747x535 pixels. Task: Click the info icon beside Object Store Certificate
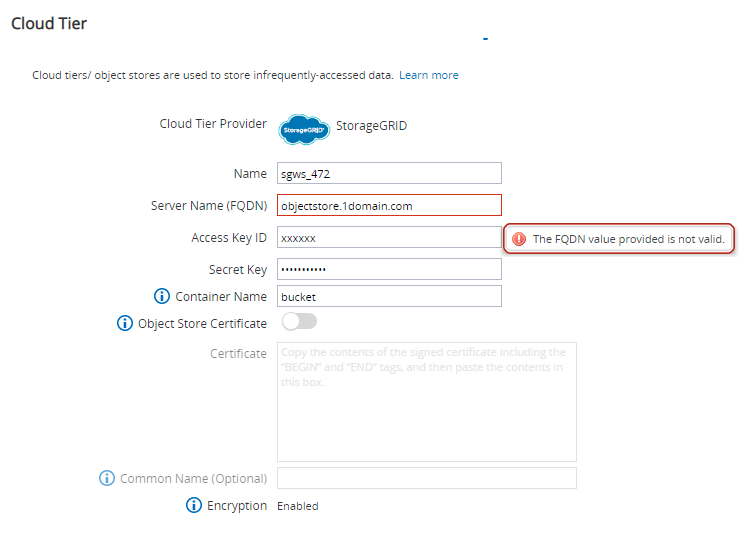coord(125,323)
